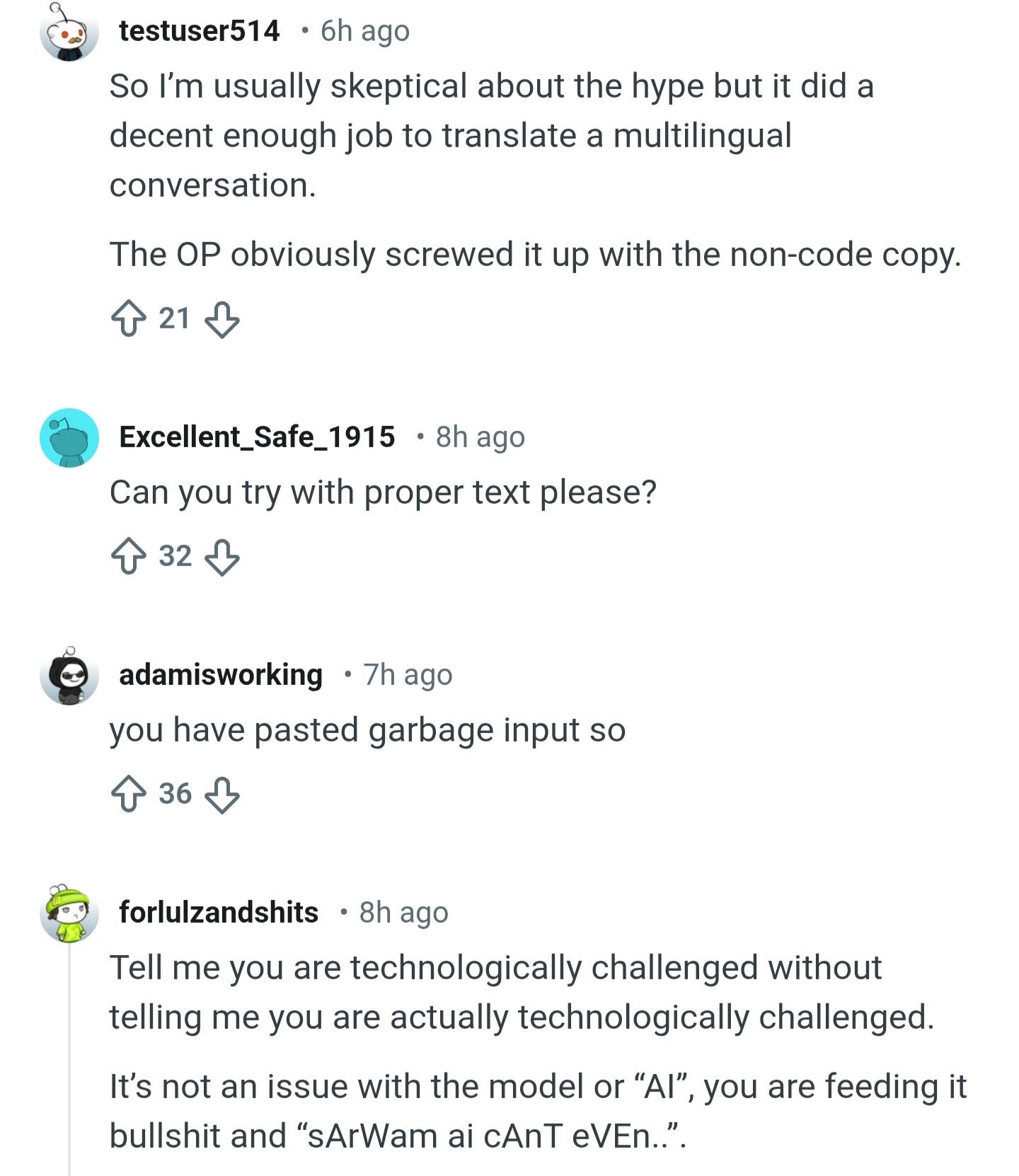Select the 'garbage input' comment text
Screen dimensions: 1019x1176
[x=367, y=730]
